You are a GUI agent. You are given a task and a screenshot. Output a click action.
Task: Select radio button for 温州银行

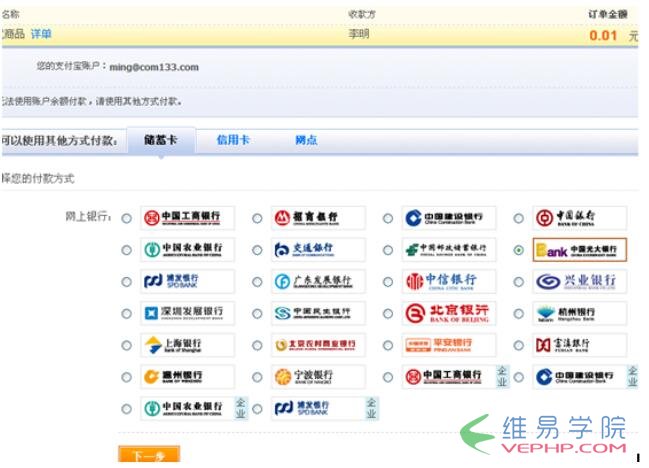coord(127,377)
